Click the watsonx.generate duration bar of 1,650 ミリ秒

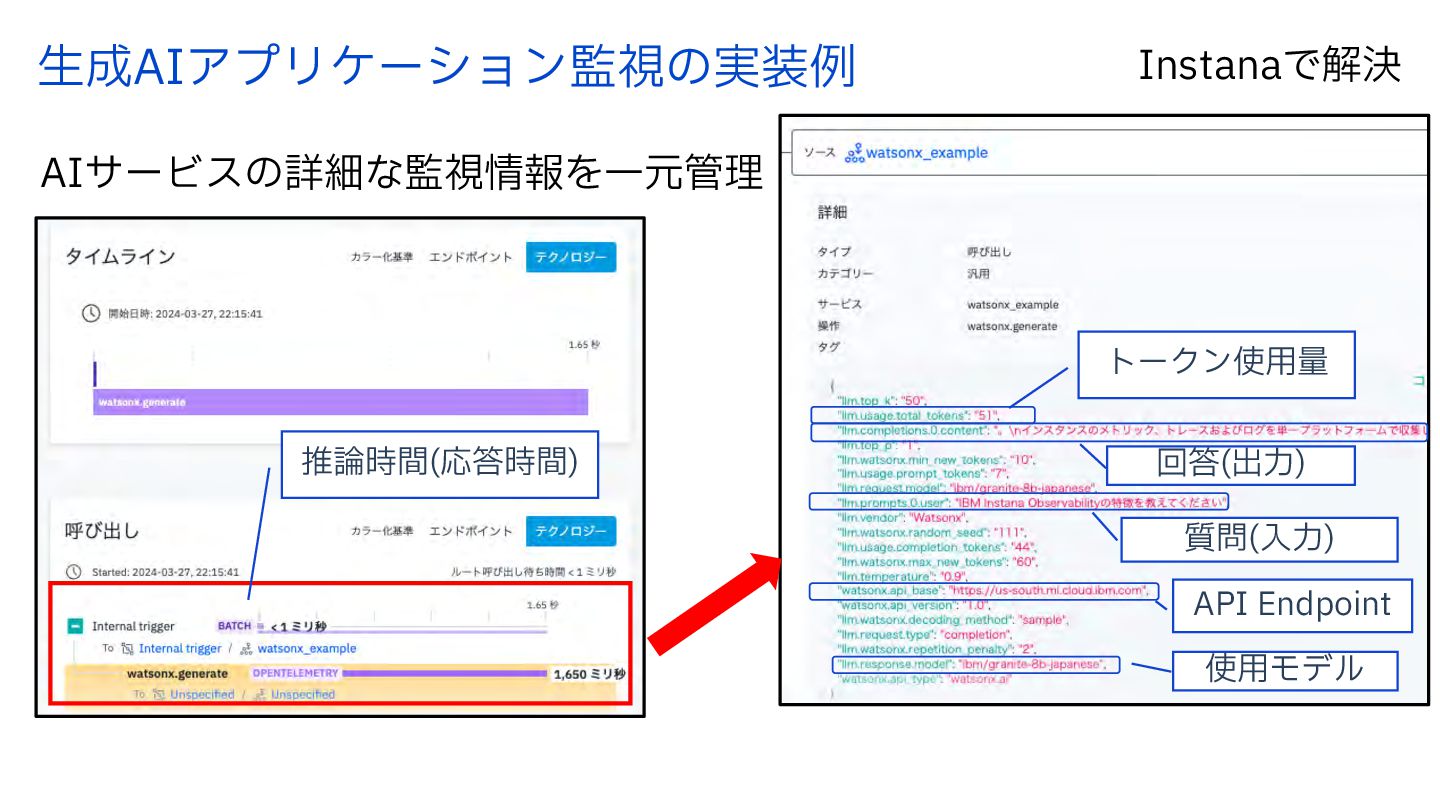pos(444,673)
